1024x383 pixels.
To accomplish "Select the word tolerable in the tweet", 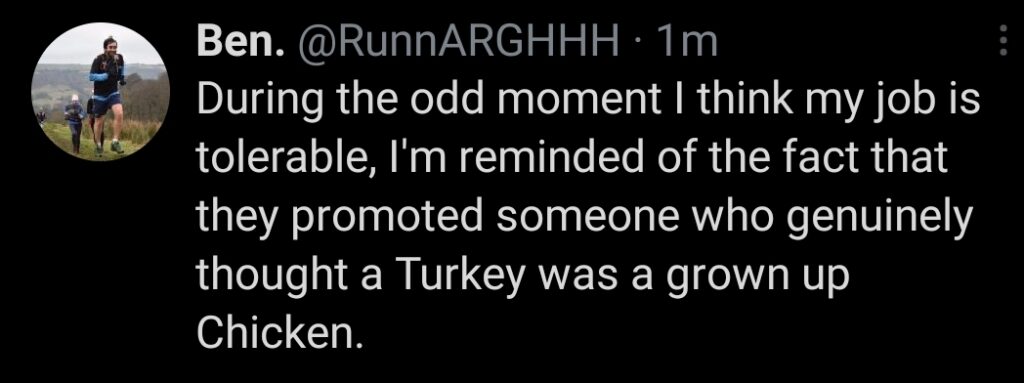I will [x=285, y=160].
